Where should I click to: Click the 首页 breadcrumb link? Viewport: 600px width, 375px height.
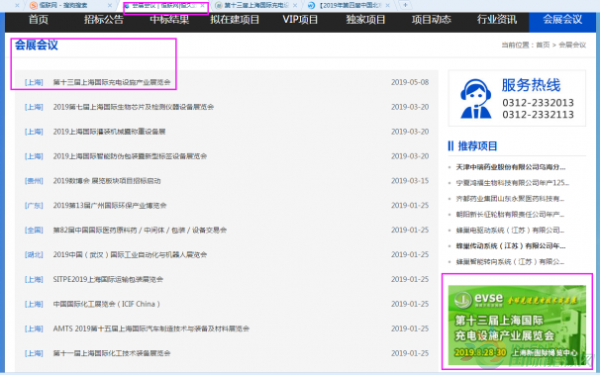(x=543, y=45)
